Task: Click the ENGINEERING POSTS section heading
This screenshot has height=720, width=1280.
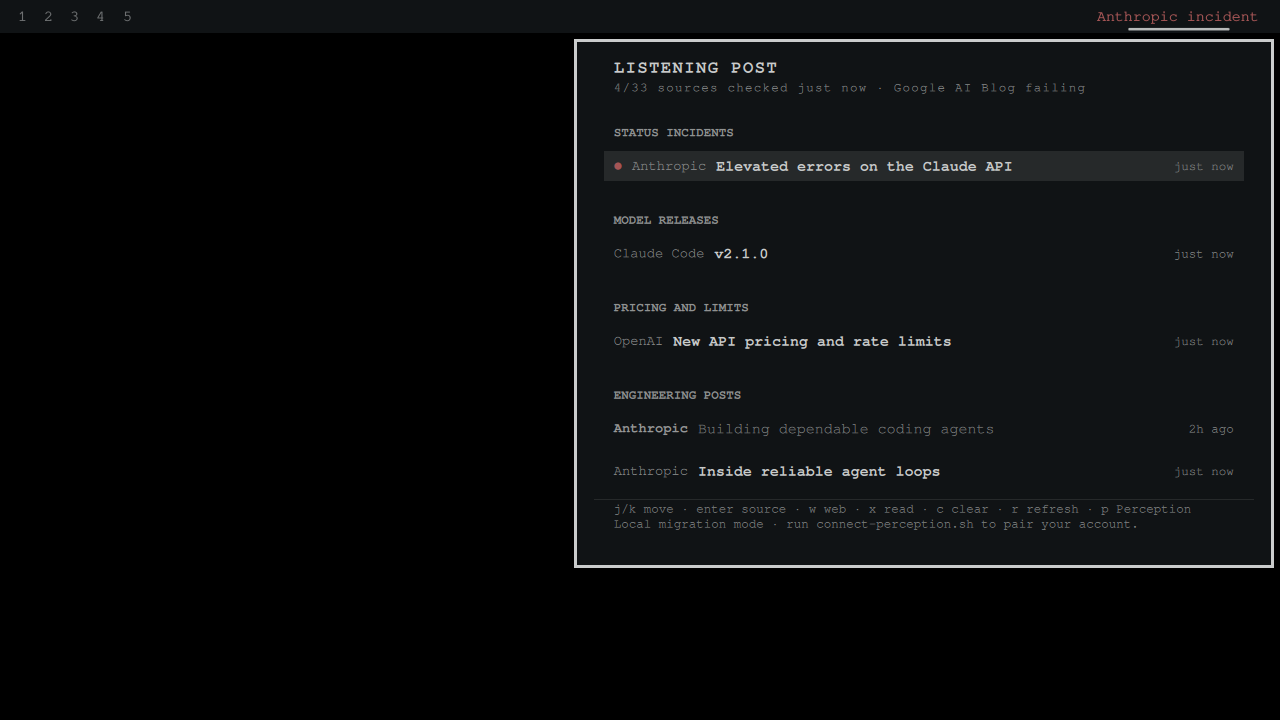Action: tap(677, 395)
